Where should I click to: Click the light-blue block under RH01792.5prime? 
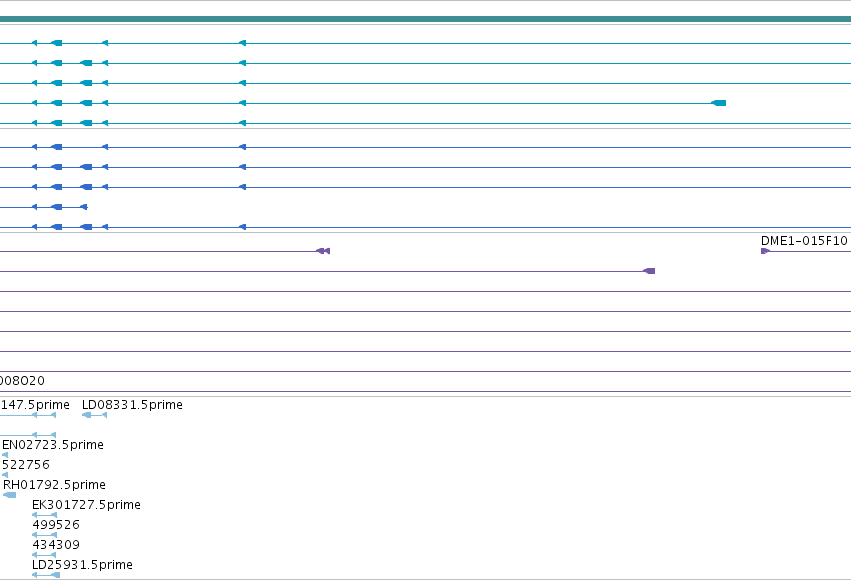[x=10, y=495]
